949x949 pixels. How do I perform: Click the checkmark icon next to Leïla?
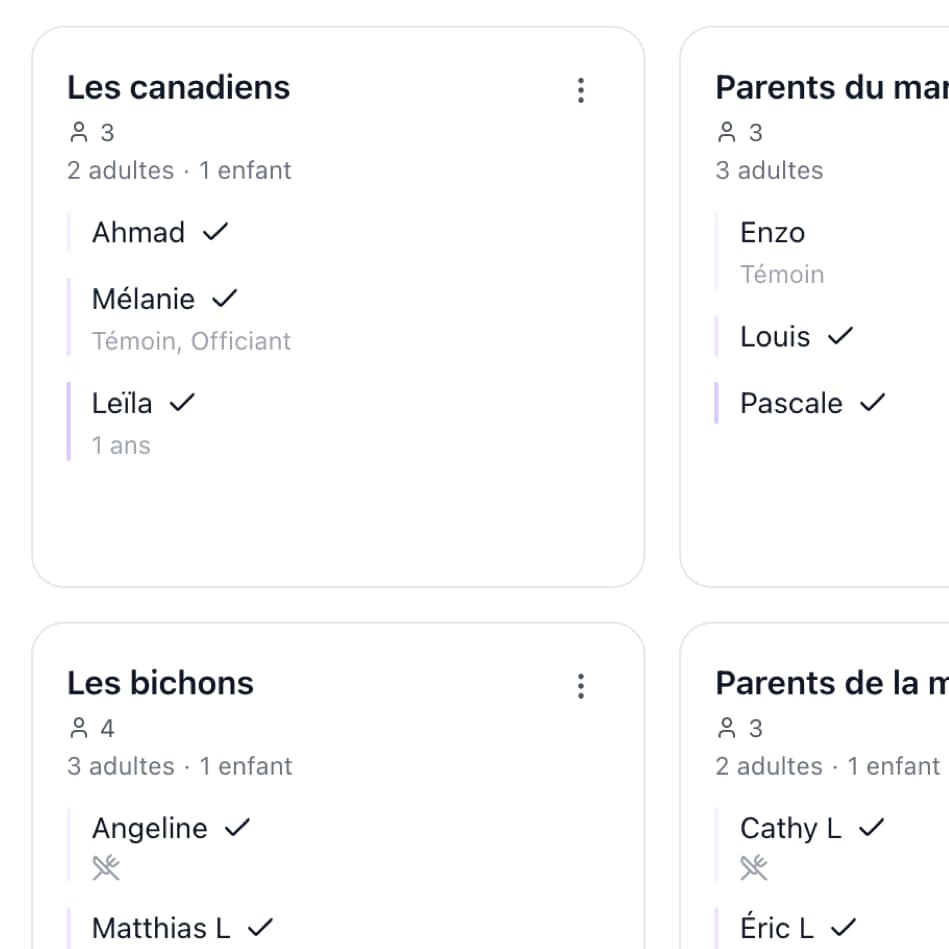(181, 402)
